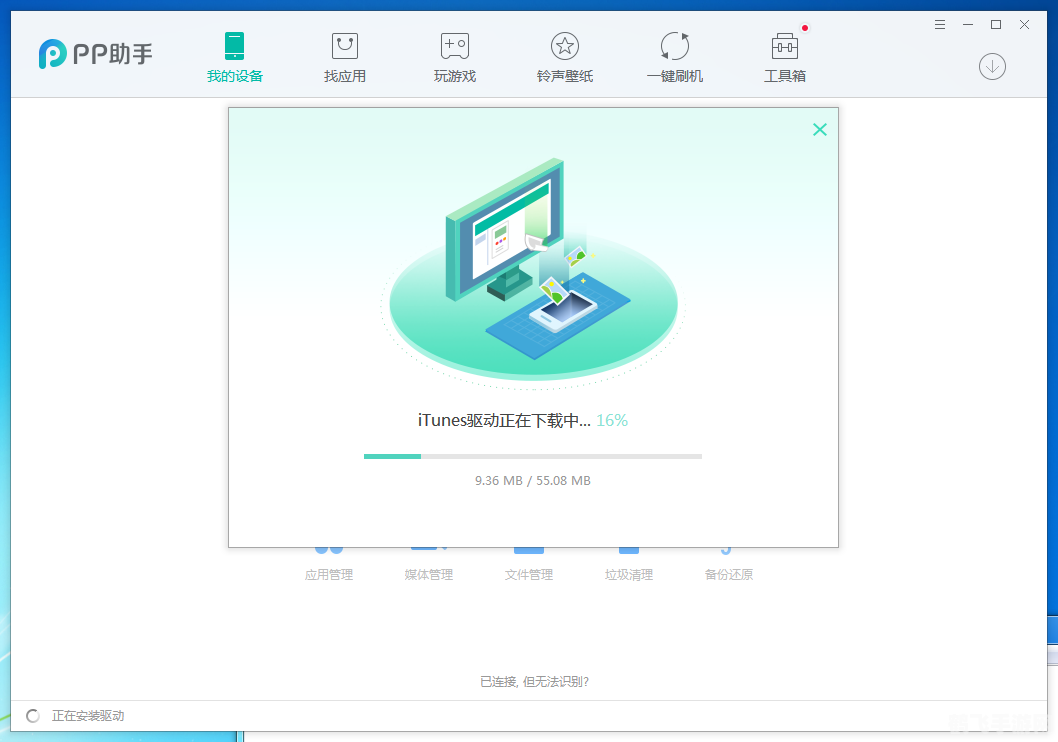Click the spinner icon in the status bar
Viewport: 1058px width, 742px height.
31,715
